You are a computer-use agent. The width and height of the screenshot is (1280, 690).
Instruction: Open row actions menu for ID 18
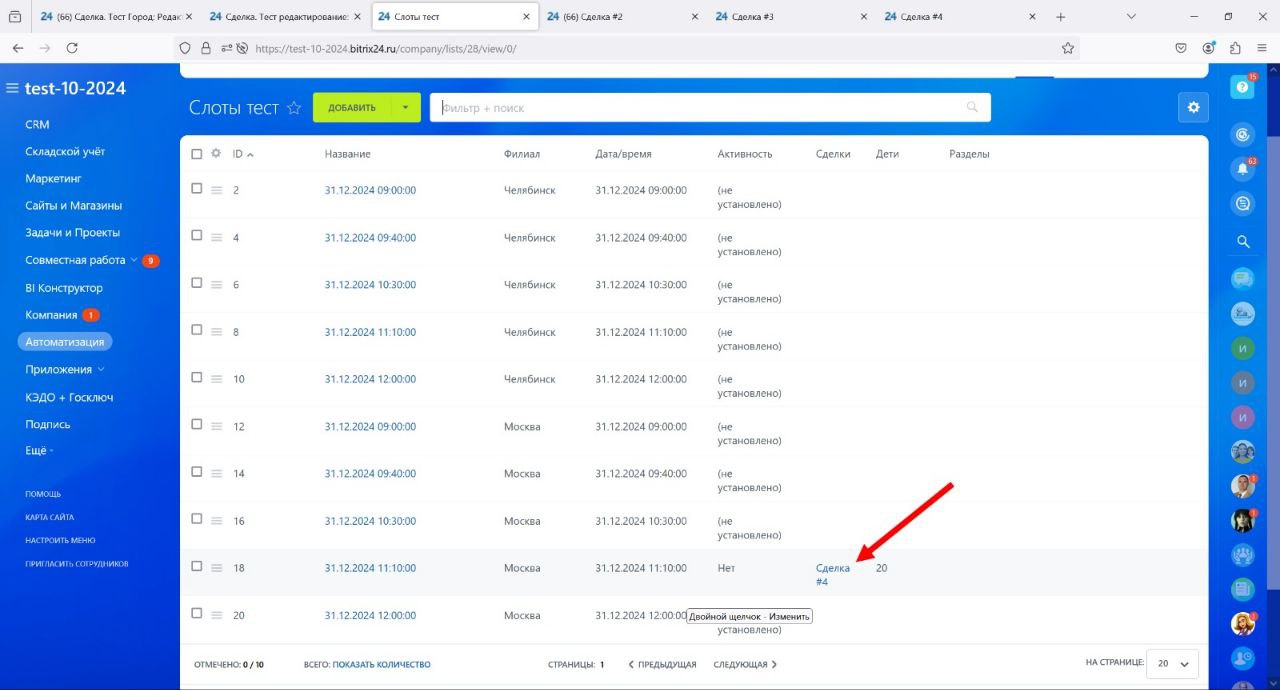pos(216,568)
